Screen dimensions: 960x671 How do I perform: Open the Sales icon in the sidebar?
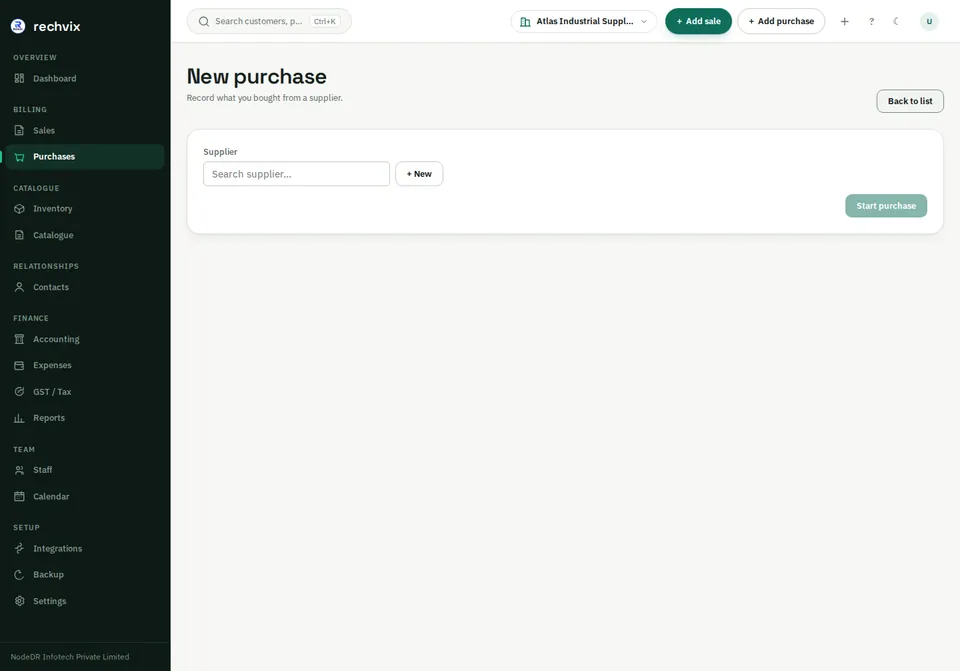point(20,130)
